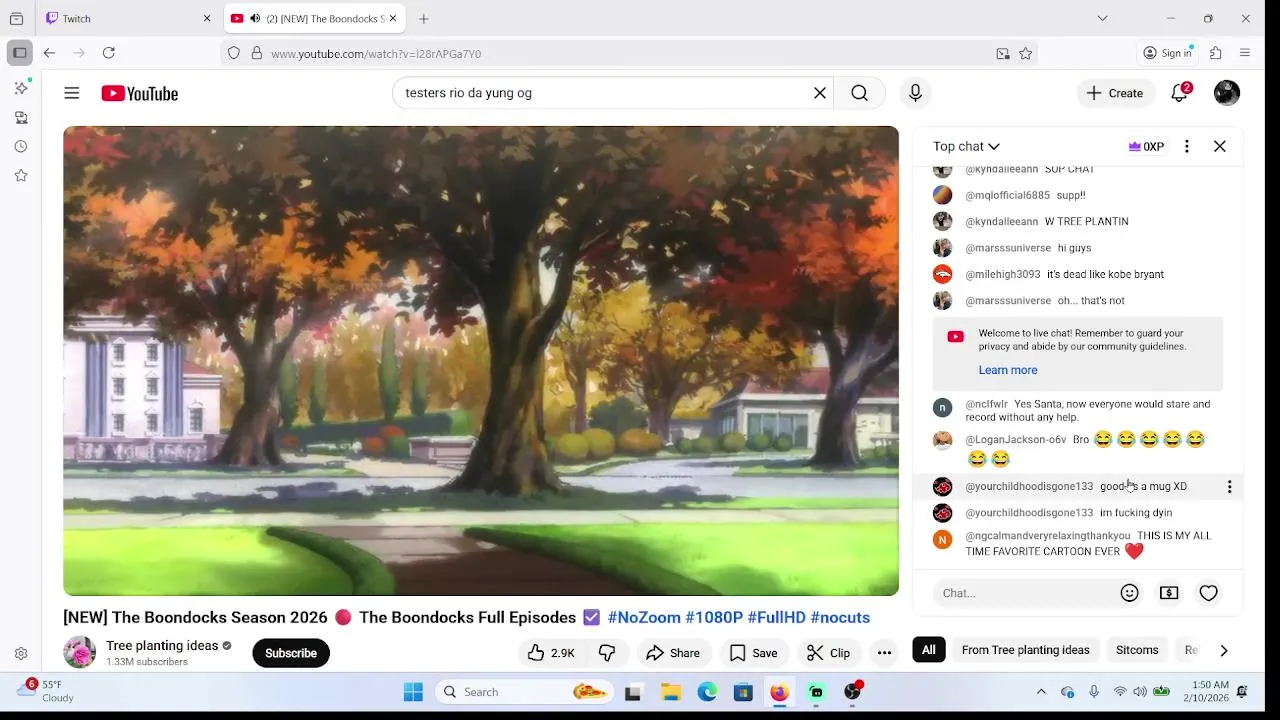This screenshot has width=1280, height=720.
Task: Open the YouTube hamburger guide menu
Action: click(72, 93)
